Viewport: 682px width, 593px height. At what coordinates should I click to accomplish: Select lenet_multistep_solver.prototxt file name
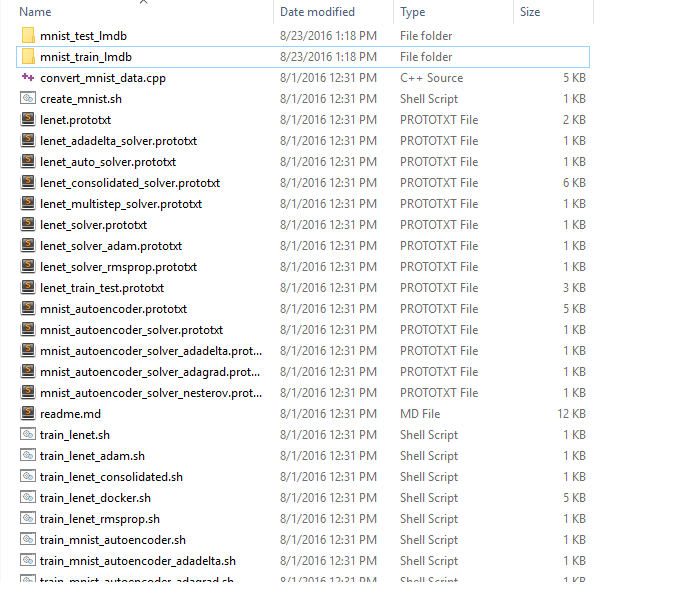[x=121, y=204]
